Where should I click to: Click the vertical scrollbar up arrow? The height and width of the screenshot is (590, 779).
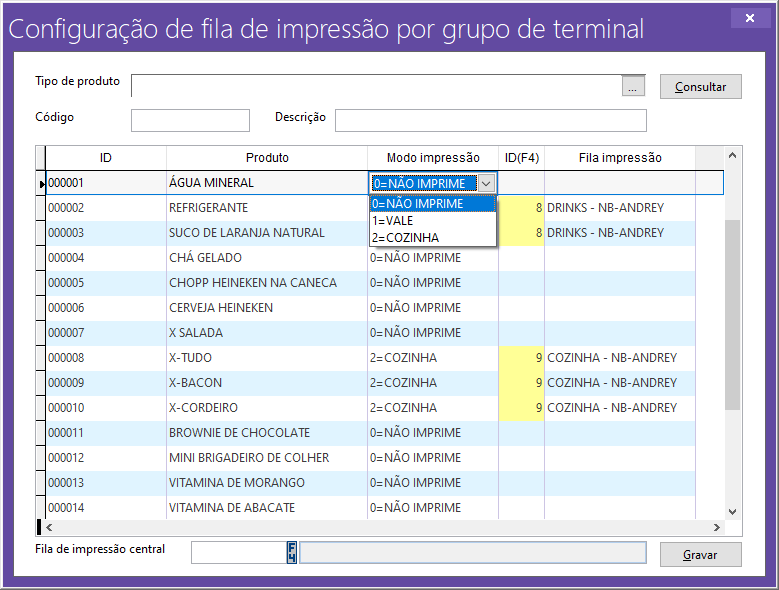(731, 156)
